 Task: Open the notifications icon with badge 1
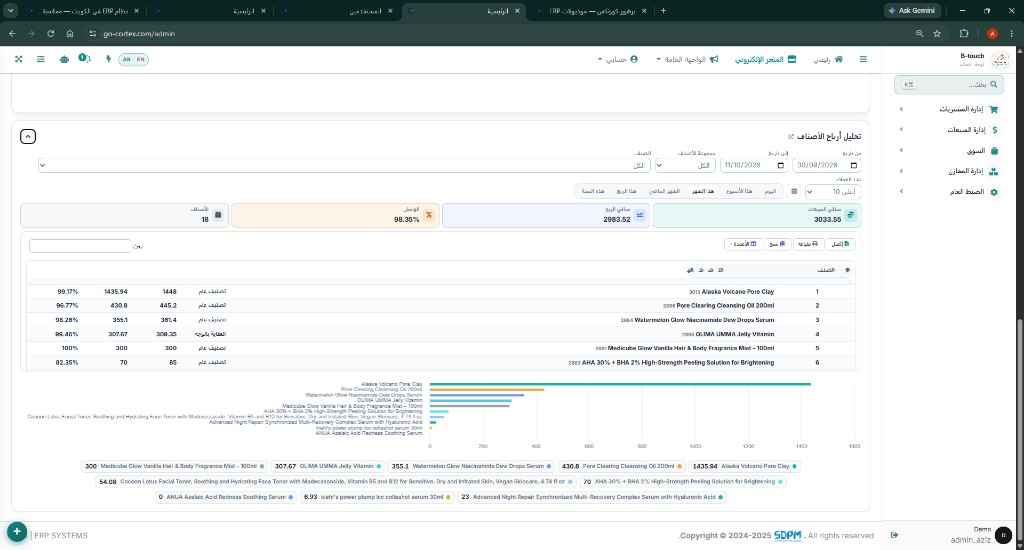[x=85, y=59]
